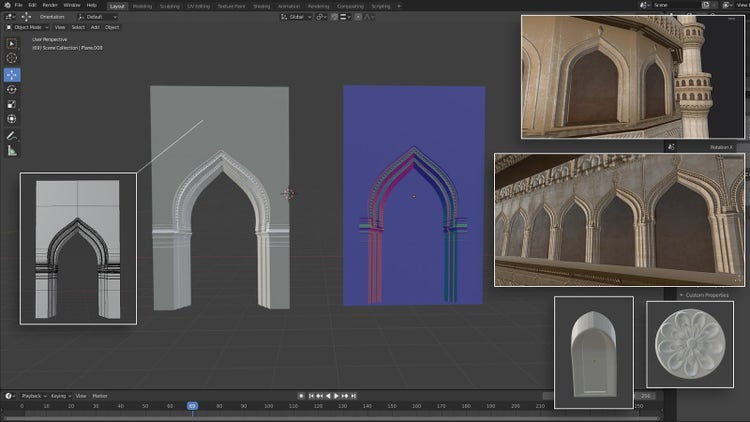Click the Playback button in timeline
This screenshot has height=422, width=750.
click(32, 396)
